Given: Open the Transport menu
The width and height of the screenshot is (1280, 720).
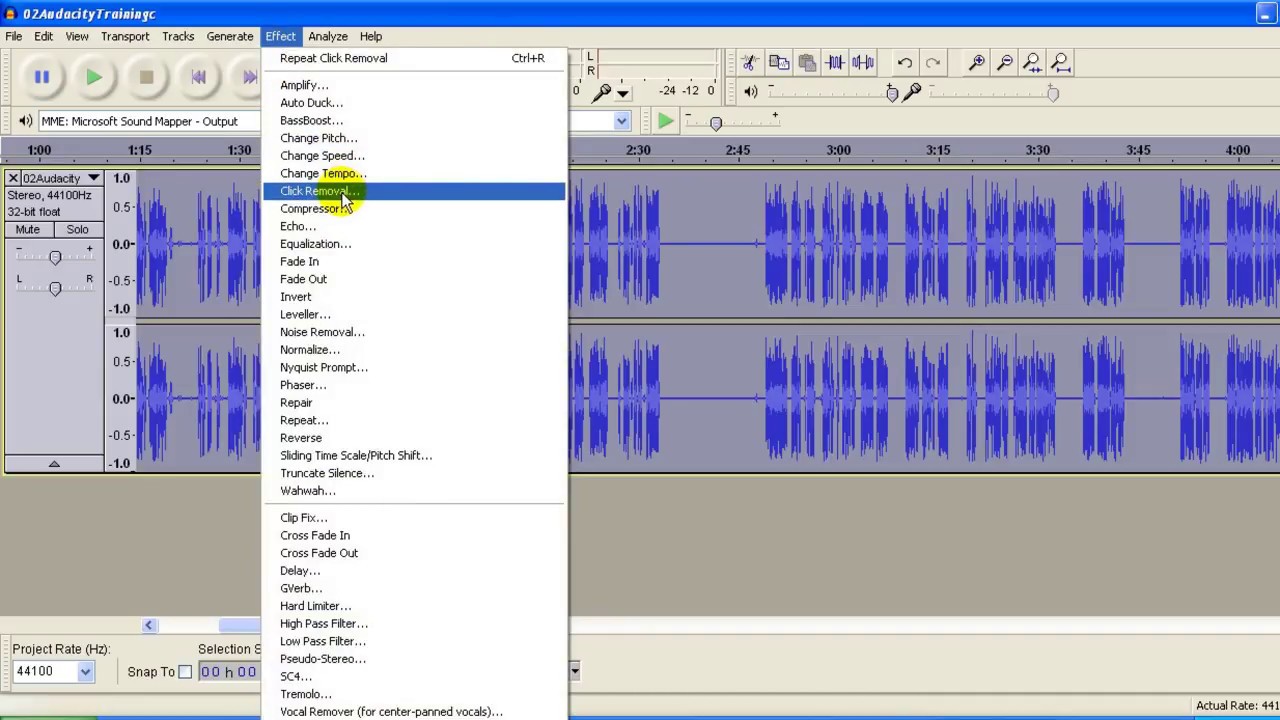Looking at the screenshot, I should 125,36.
